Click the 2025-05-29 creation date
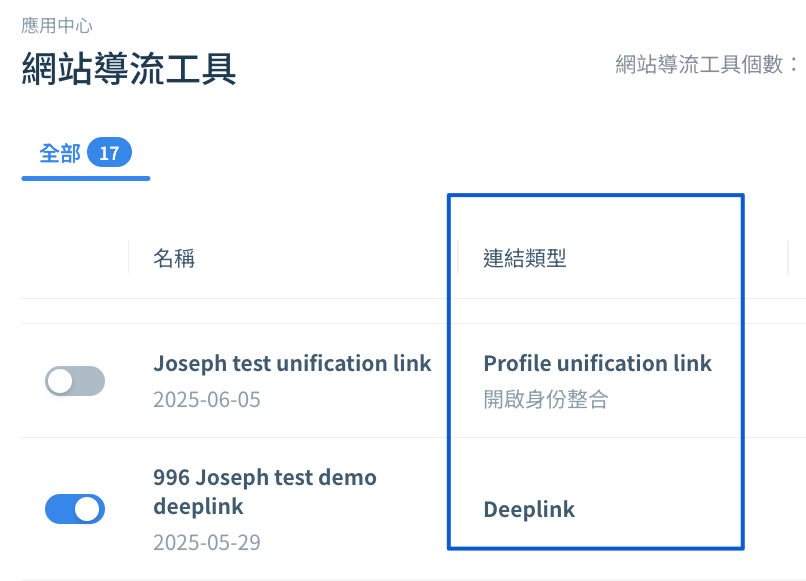The height and width of the screenshot is (581, 806). click(207, 542)
